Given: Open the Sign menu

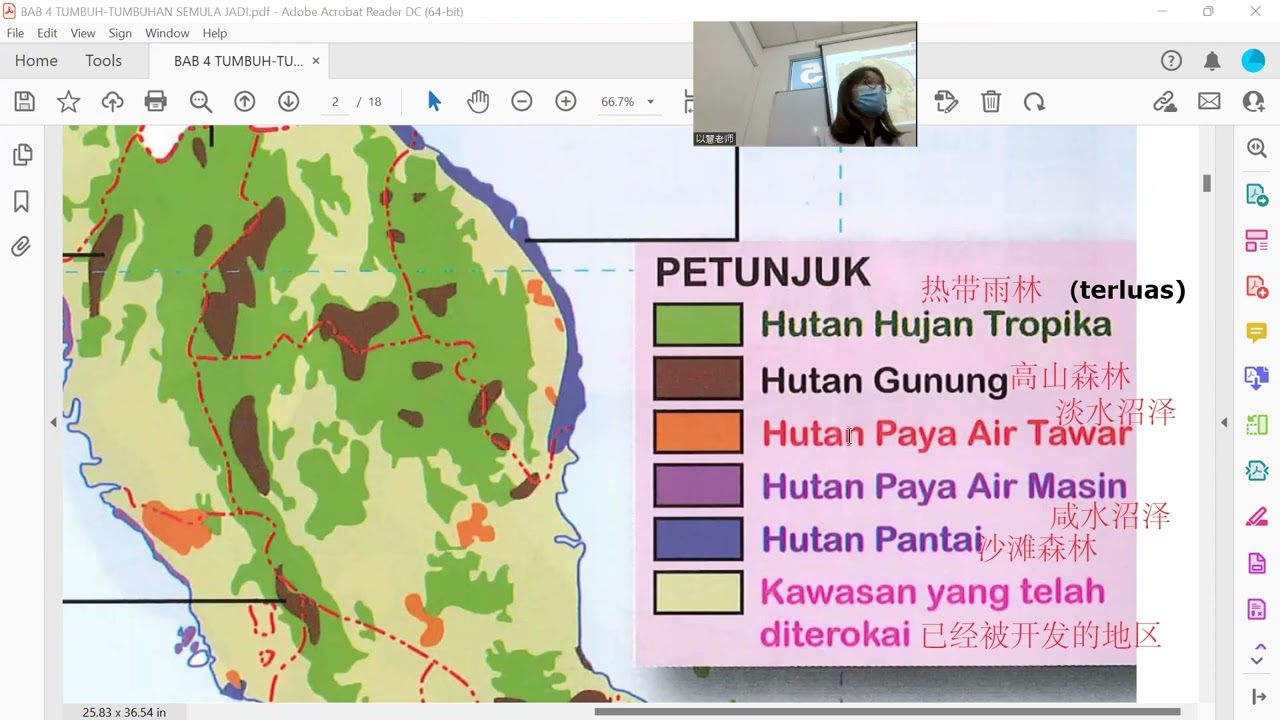Looking at the screenshot, I should tap(120, 33).
